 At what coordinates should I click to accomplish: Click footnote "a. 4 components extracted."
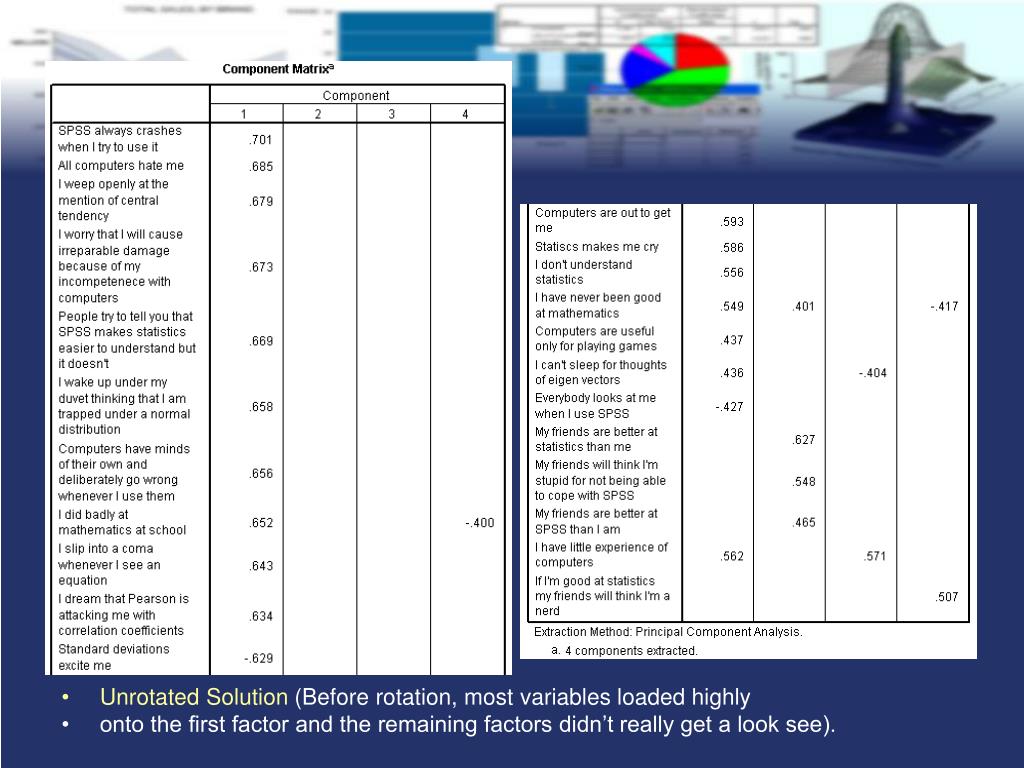(624, 650)
